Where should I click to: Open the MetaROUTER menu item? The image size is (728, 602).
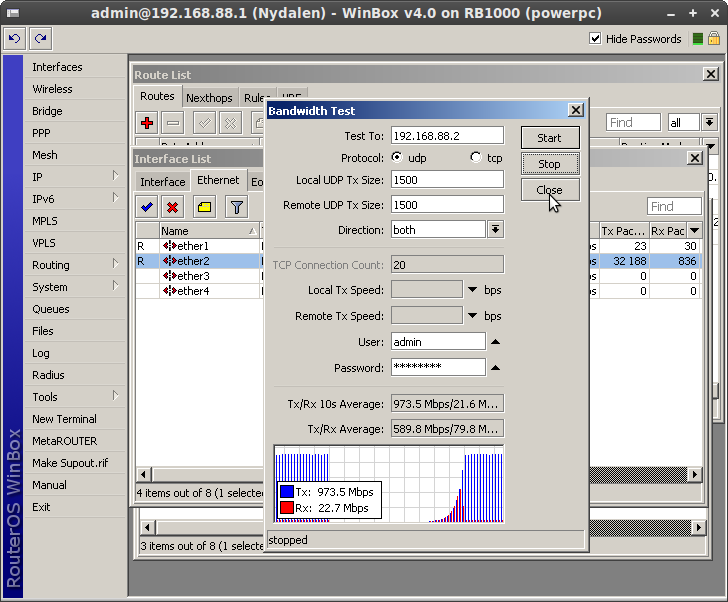point(65,441)
